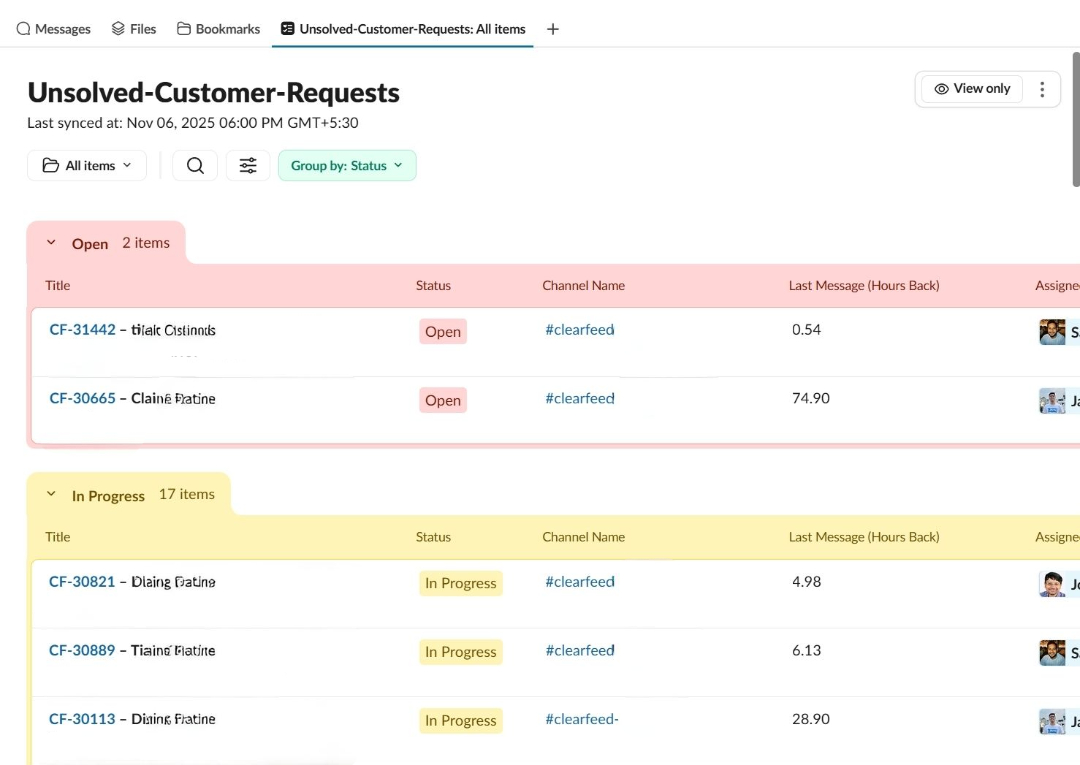
Task: Open the search within list items
Action: (x=194, y=165)
